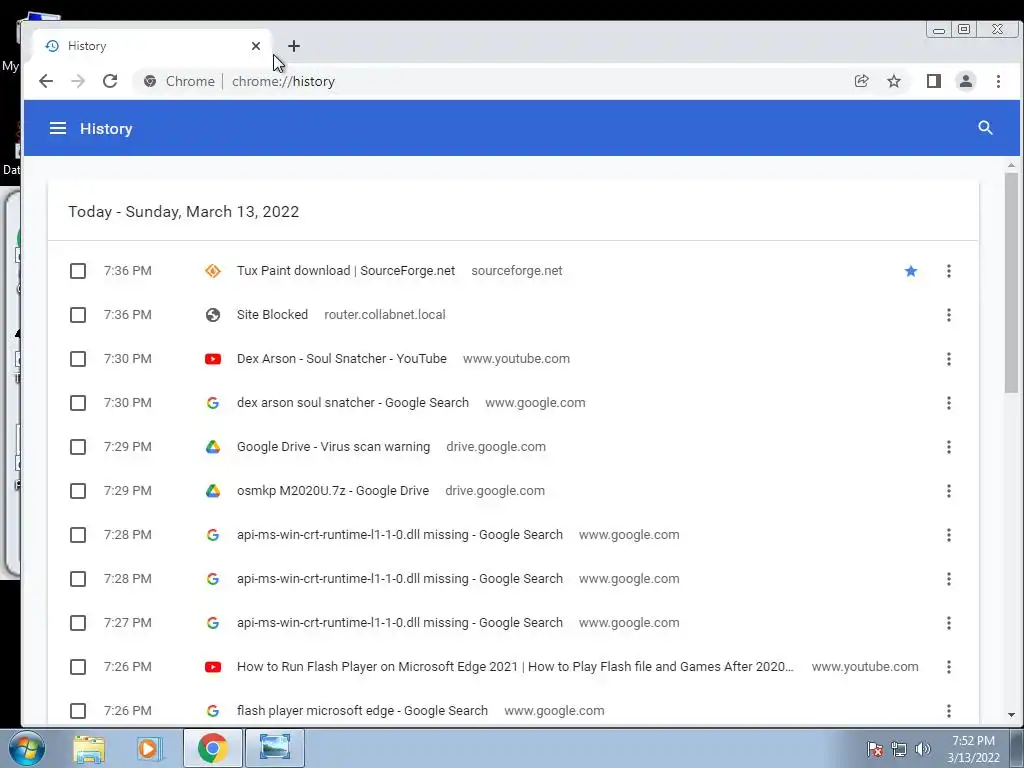The width and height of the screenshot is (1024, 768).
Task: Open actions menu for Flash Player video entry
Action: point(949,667)
